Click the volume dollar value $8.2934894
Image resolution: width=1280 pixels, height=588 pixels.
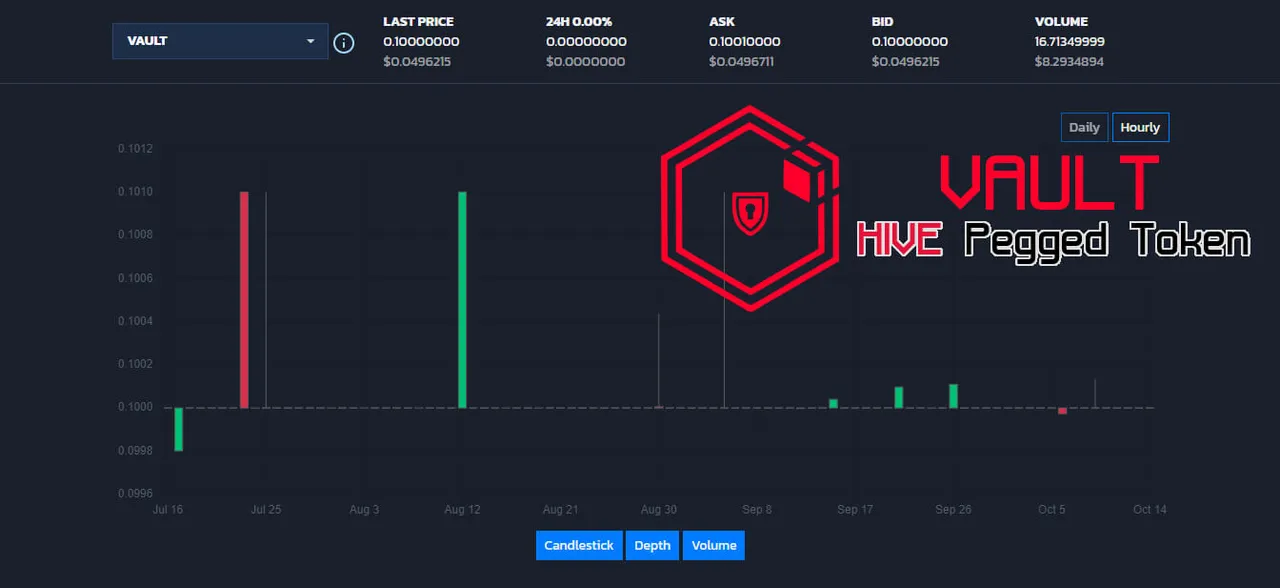click(x=1069, y=62)
